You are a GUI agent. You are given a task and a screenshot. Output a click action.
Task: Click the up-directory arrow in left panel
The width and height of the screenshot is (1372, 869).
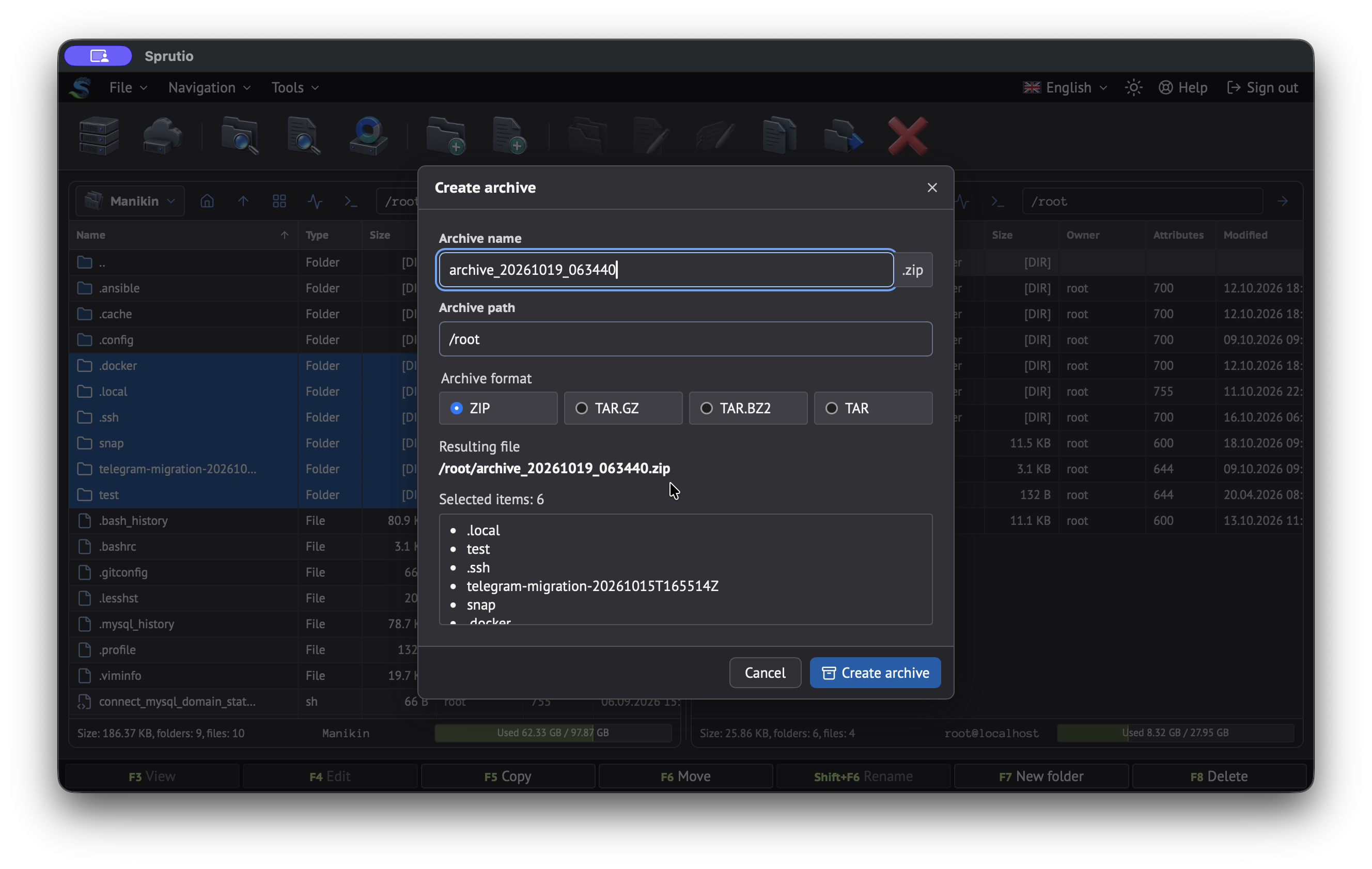pyautogui.click(x=243, y=201)
